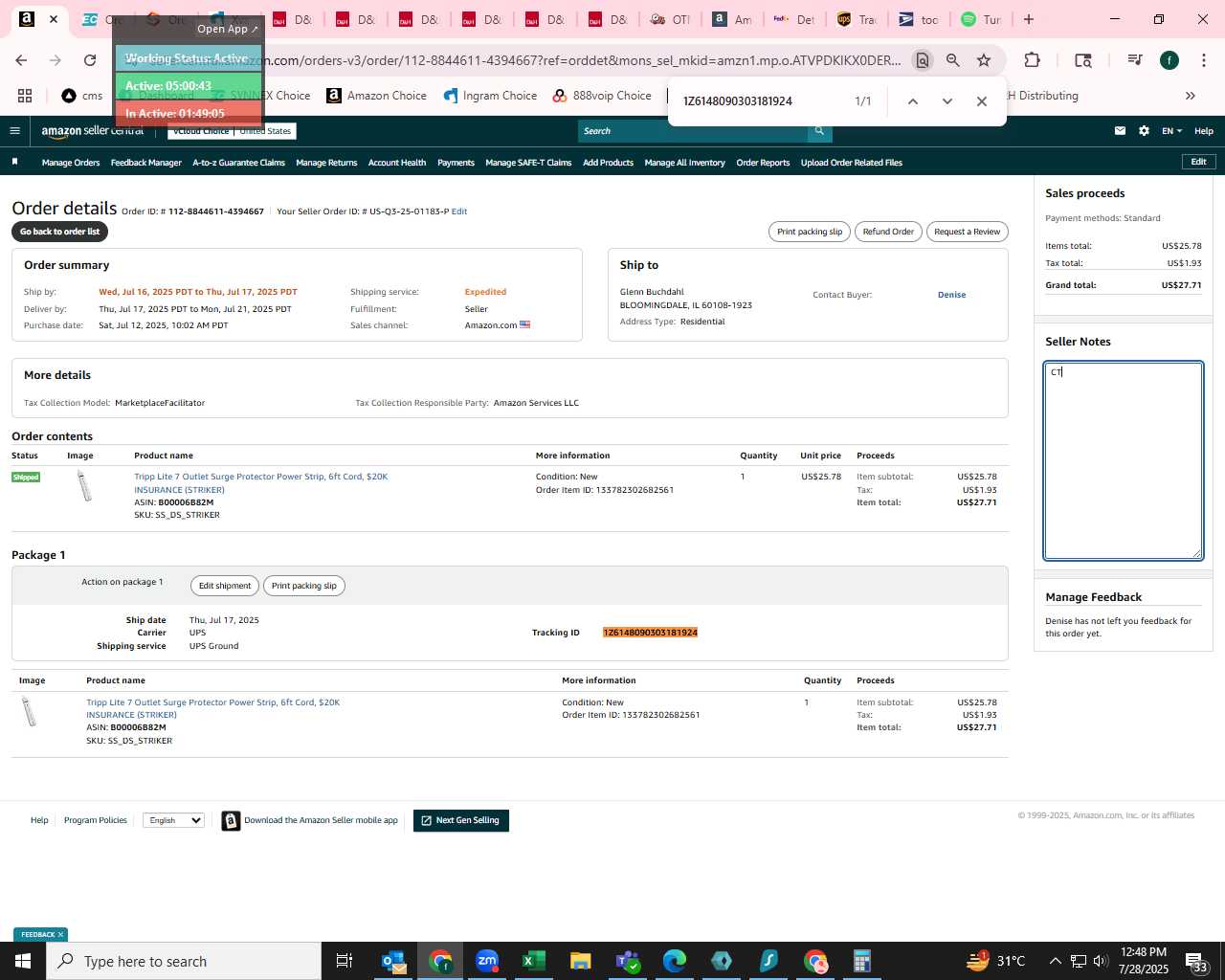The width and height of the screenshot is (1225, 980).
Task: Open File Explorer from the taskbar
Action: (581, 961)
